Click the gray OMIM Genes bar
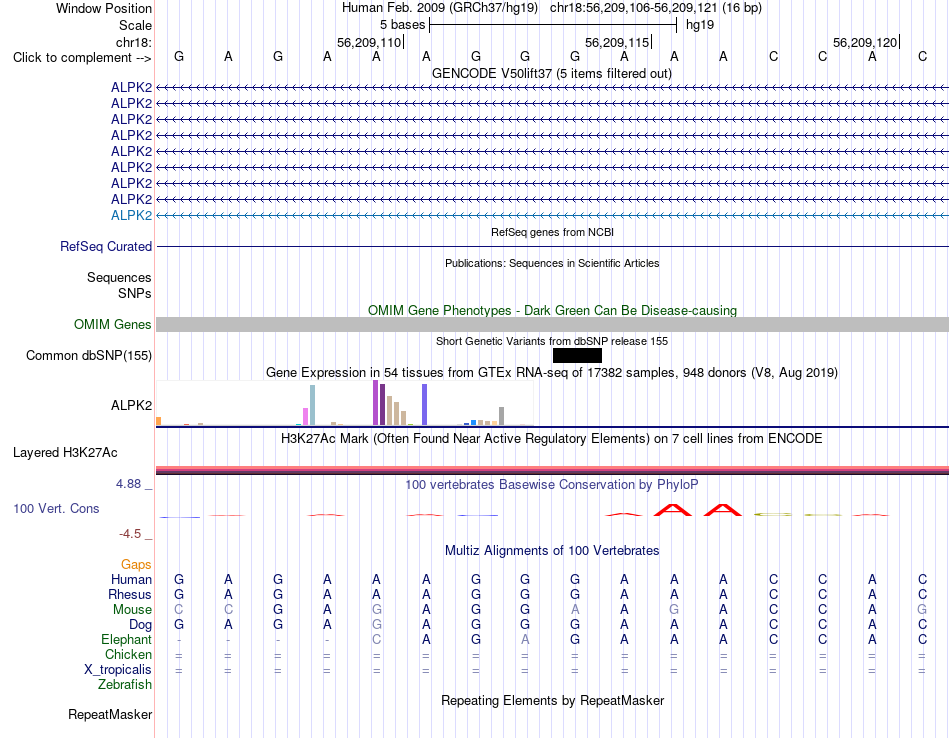950x738 pixels. tap(552, 325)
